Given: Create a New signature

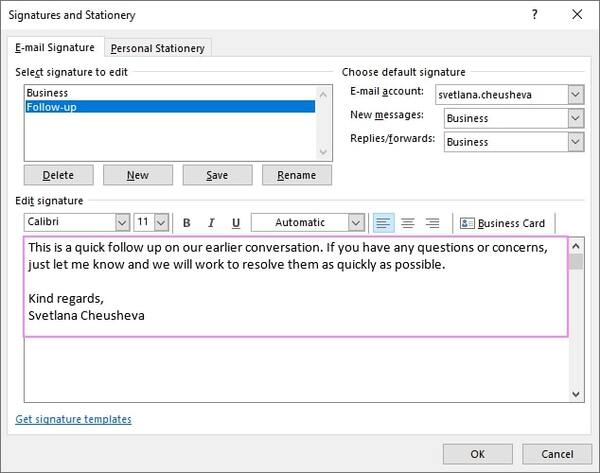Looking at the screenshot, I should (x=138, y=175).
